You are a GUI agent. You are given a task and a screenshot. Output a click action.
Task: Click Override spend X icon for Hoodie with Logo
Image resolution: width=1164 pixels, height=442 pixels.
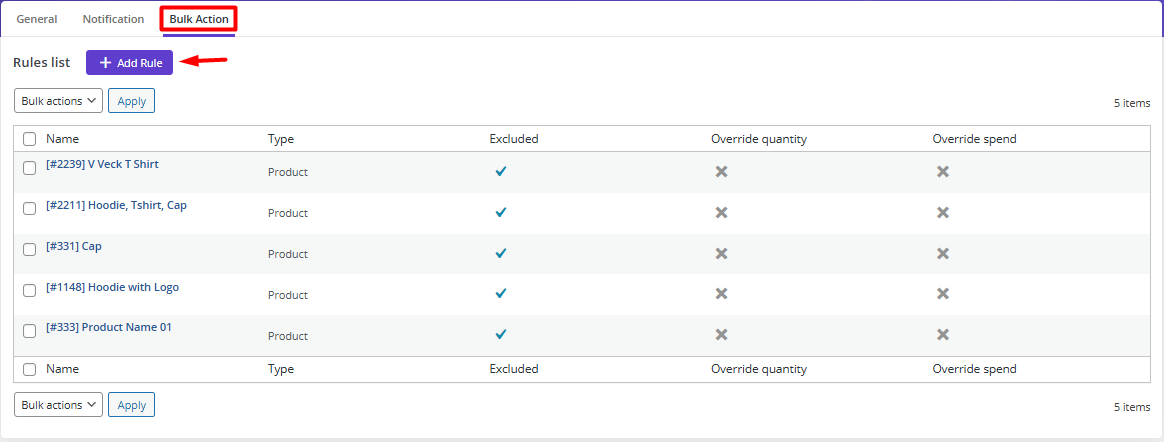[x=943, y=293]
